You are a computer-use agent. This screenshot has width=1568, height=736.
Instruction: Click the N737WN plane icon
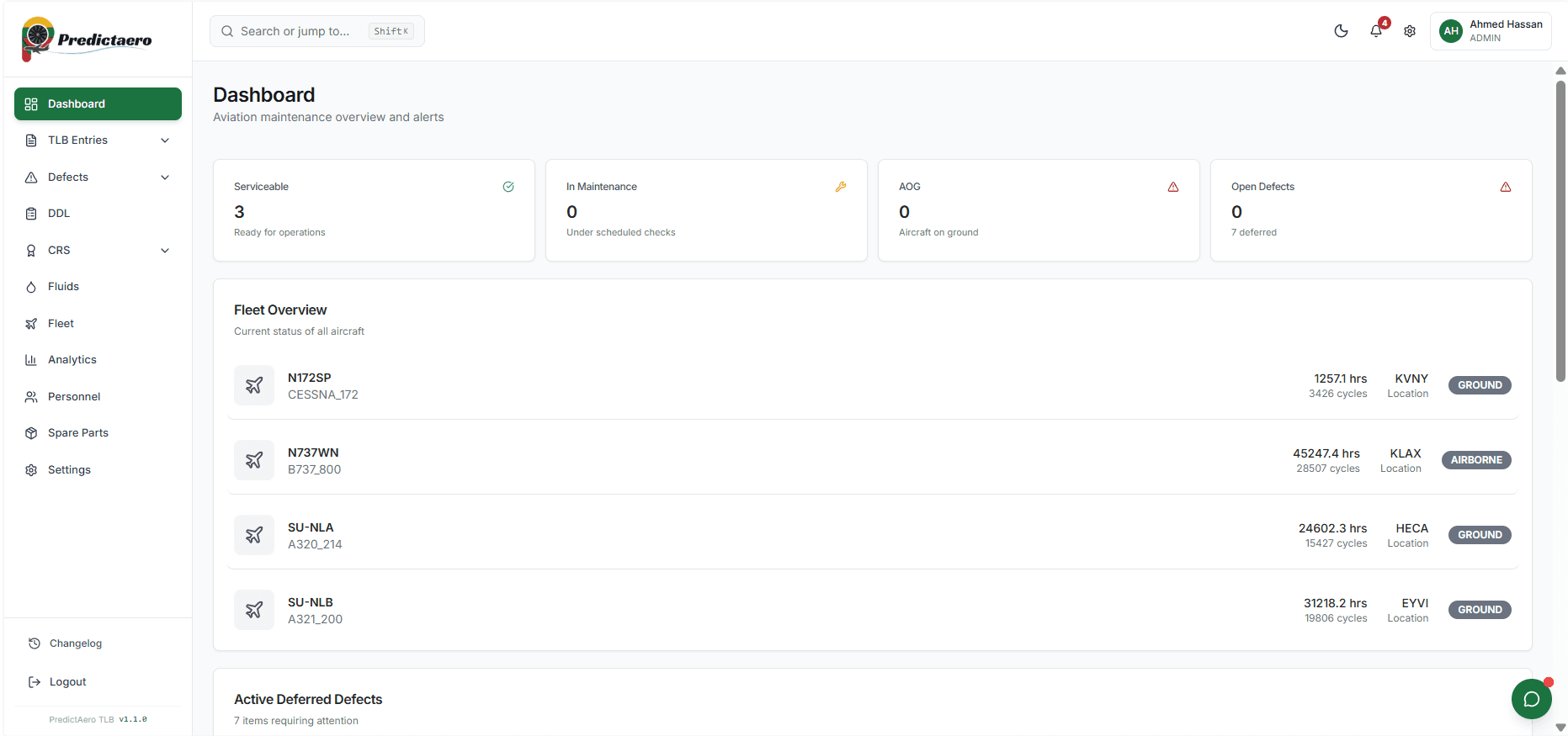click(x=254, y=460)
